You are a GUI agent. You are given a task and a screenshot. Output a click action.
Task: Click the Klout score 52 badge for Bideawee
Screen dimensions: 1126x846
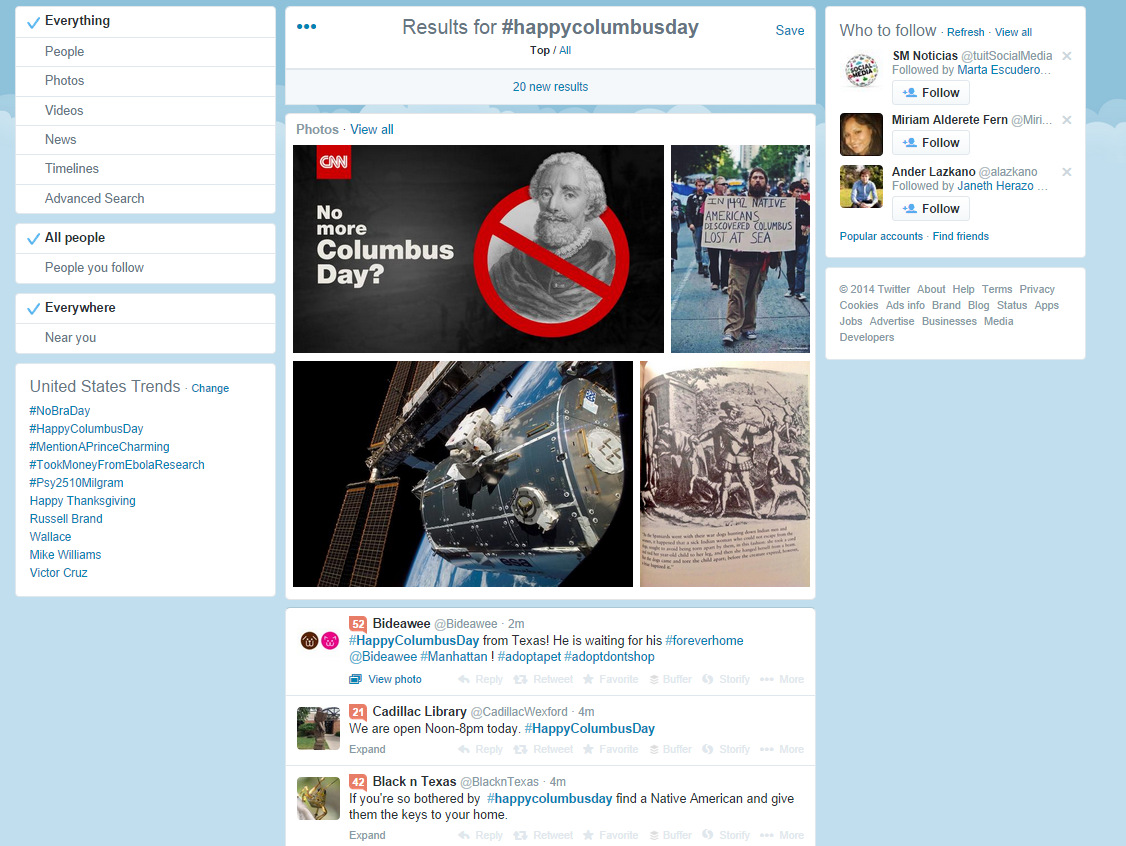[x=358, y=624]
